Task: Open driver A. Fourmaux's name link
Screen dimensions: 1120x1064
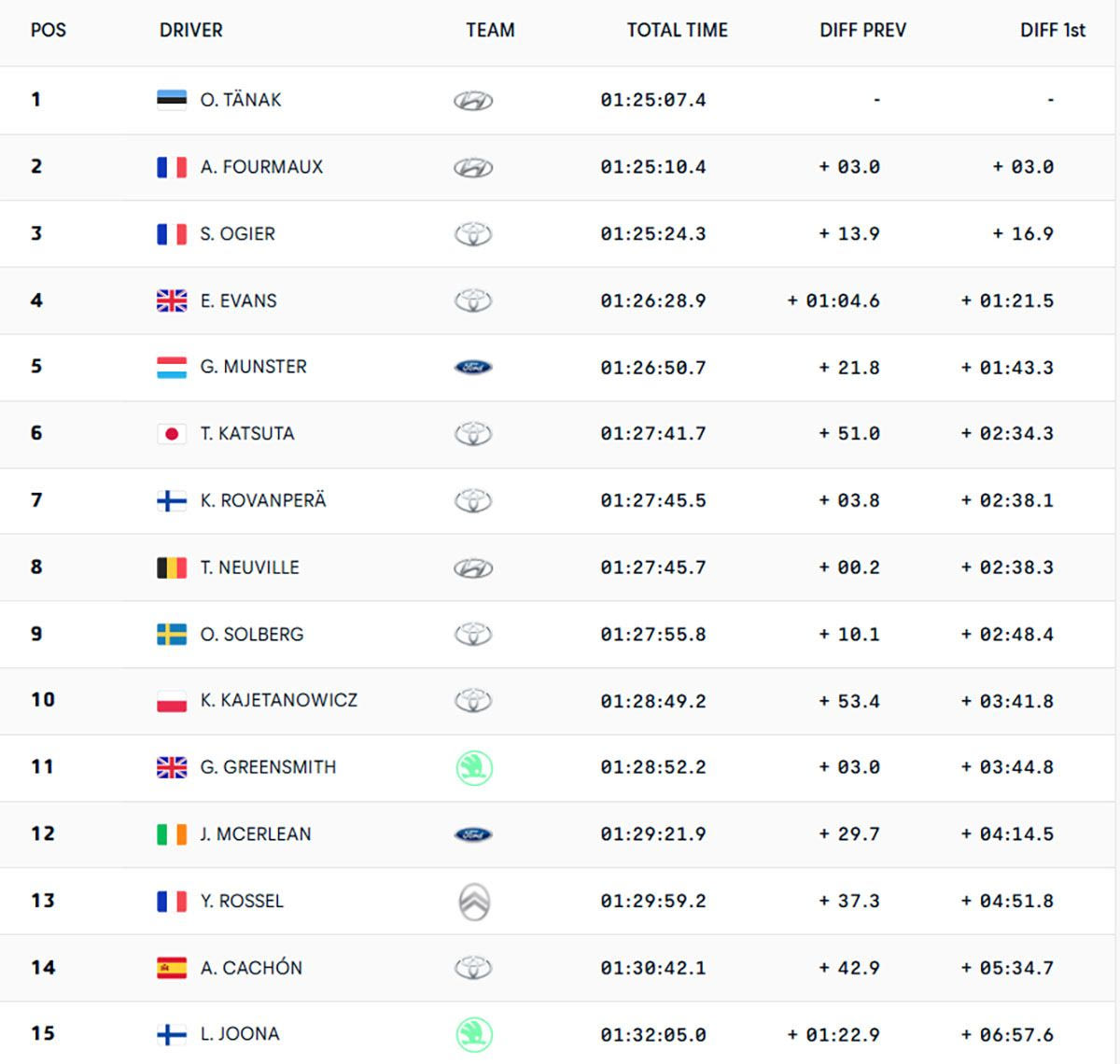Action: [261, 167]
